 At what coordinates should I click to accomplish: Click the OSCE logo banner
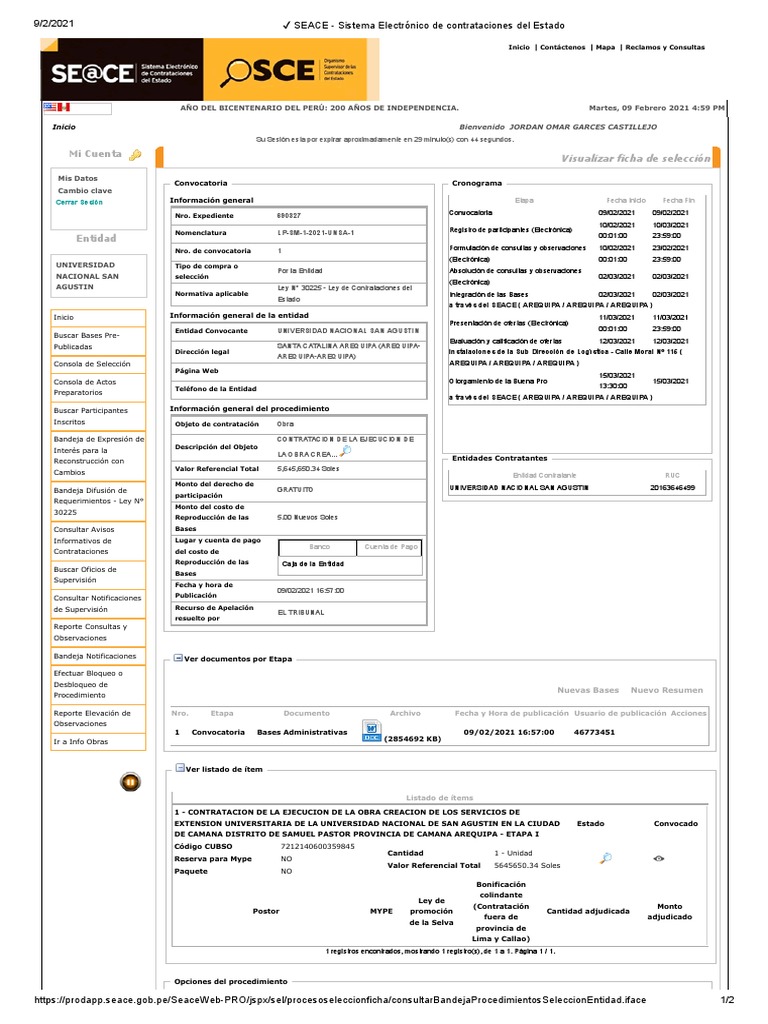pyautogui.click(x=291, y=70)
